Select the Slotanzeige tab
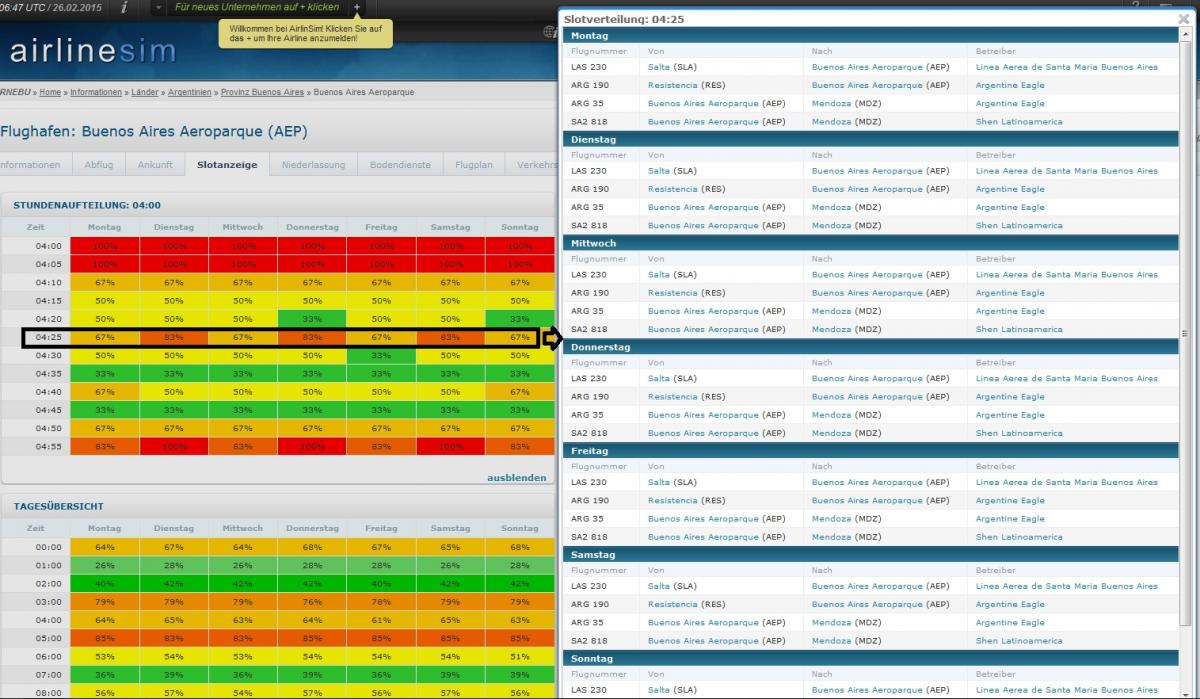The height and width of the screenshot is (699, 1200). 227,164
